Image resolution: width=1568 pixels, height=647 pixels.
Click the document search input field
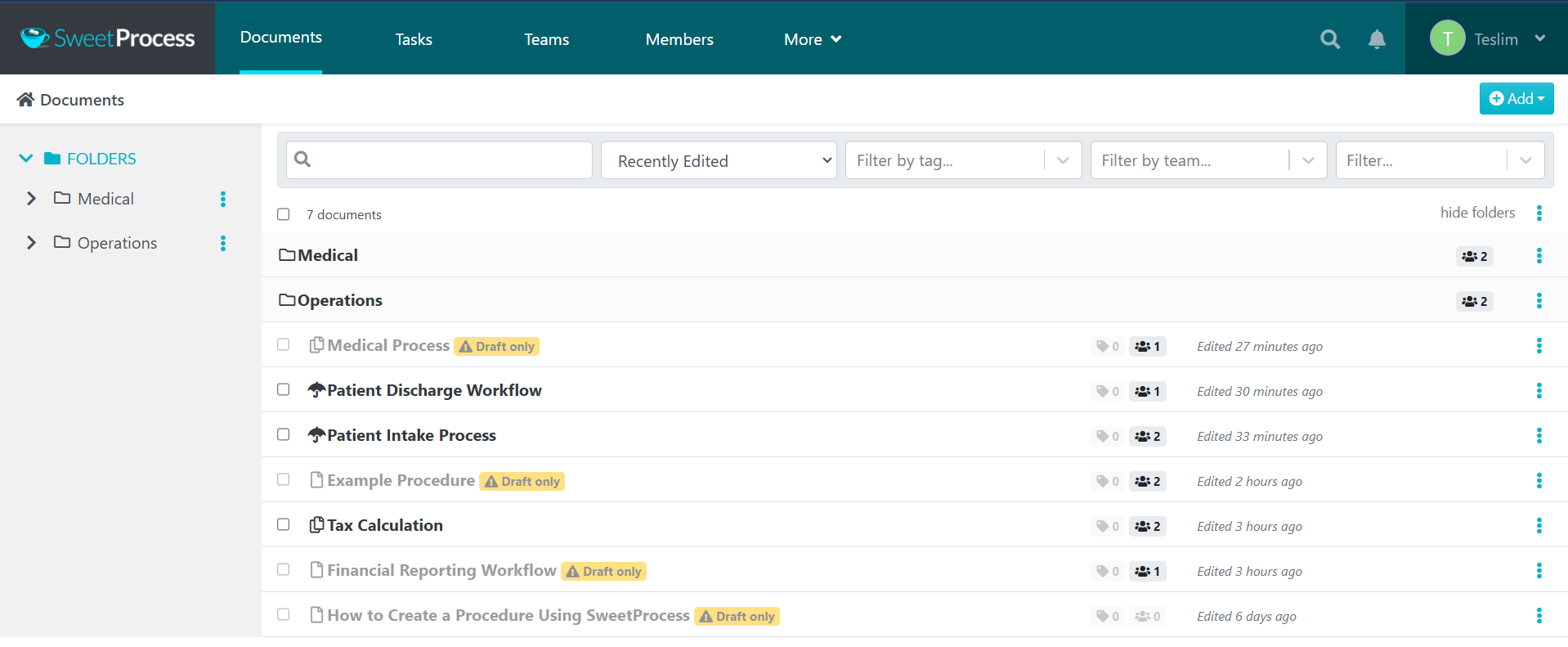450,160
